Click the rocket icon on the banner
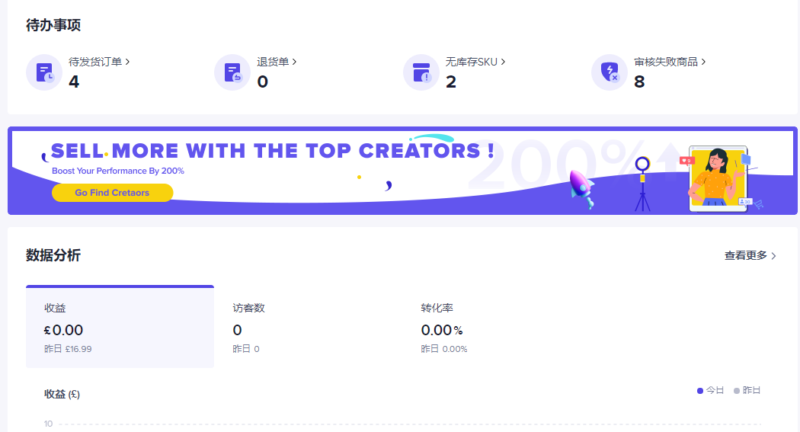This screenshot has width=800, height=432. pyautogui.click(x=580, y=187)
